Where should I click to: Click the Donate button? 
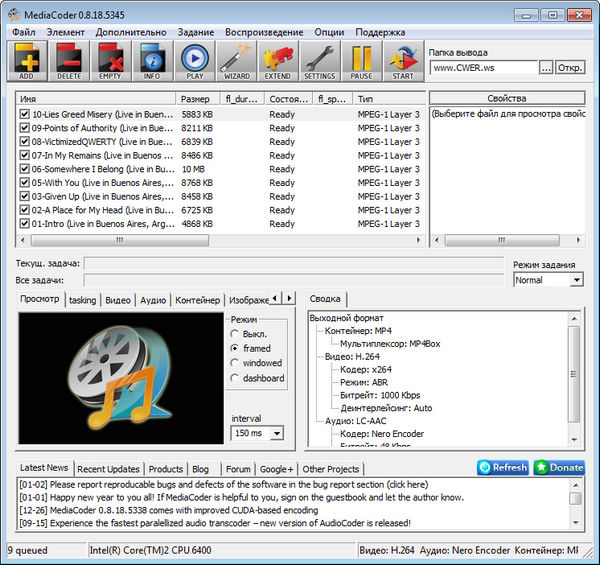pyautogui.click(x=559, y=467)
